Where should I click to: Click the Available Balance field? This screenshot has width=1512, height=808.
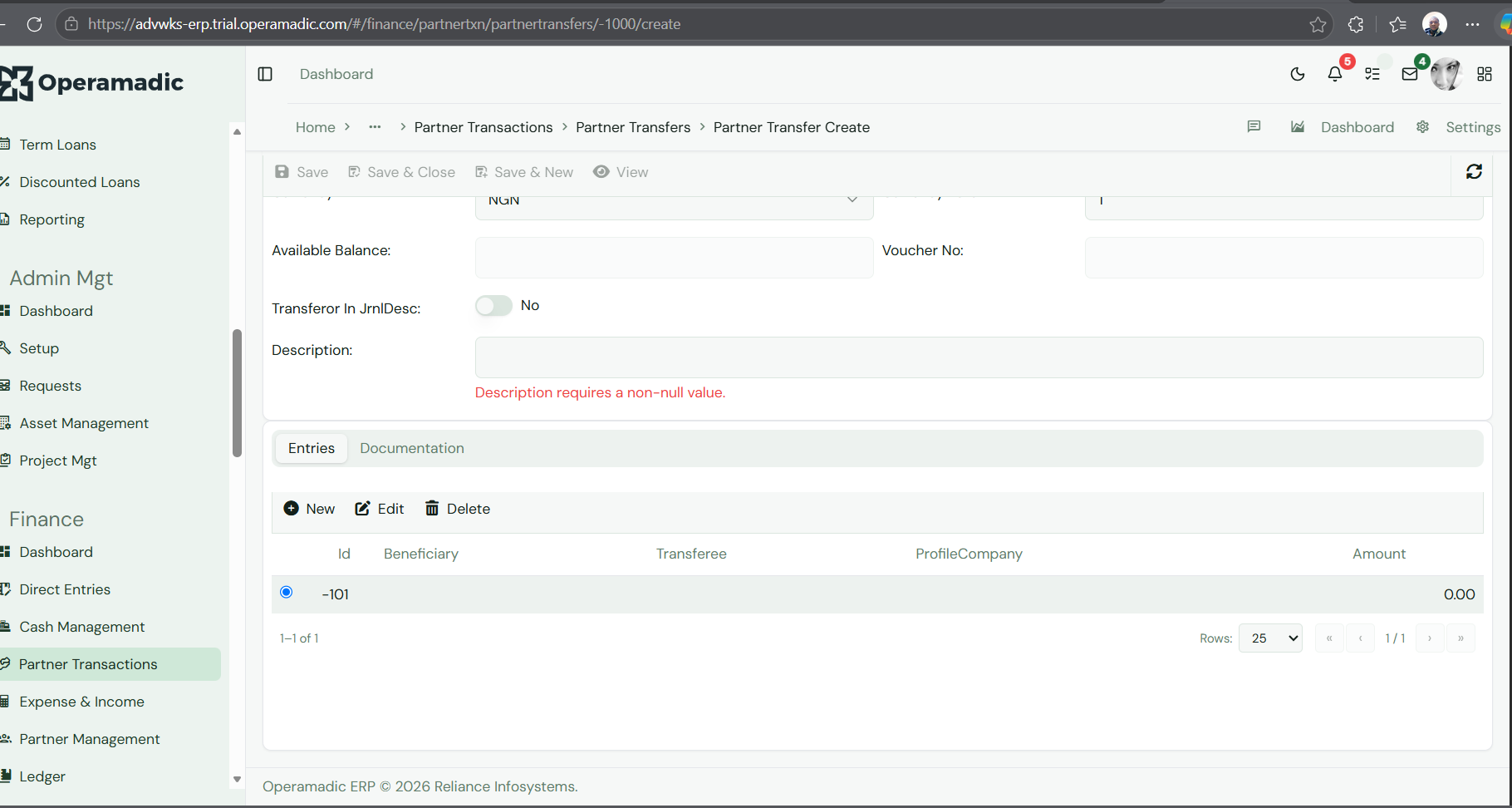pyautogui.click(x=674, y=258)
